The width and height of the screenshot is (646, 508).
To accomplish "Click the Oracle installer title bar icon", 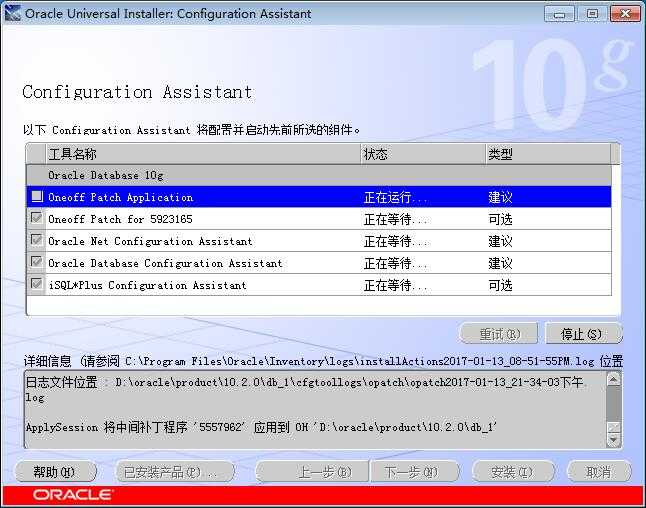I will 12,13.
